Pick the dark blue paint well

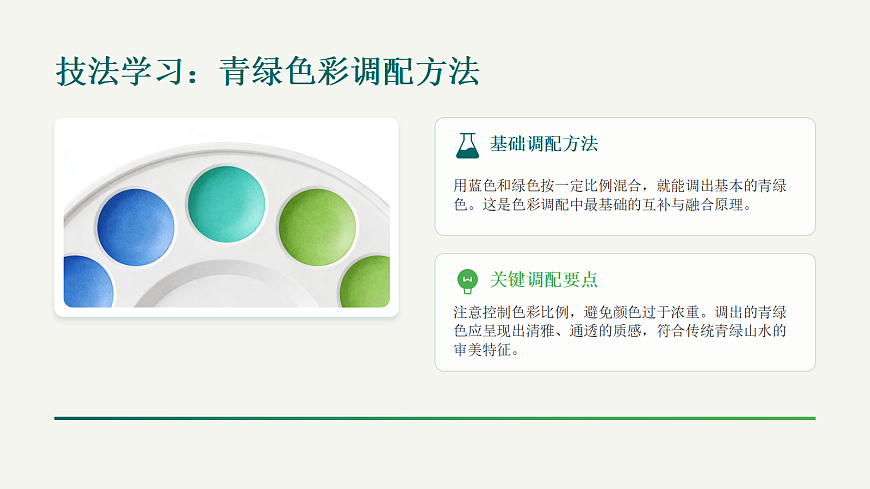pos(136,228)
